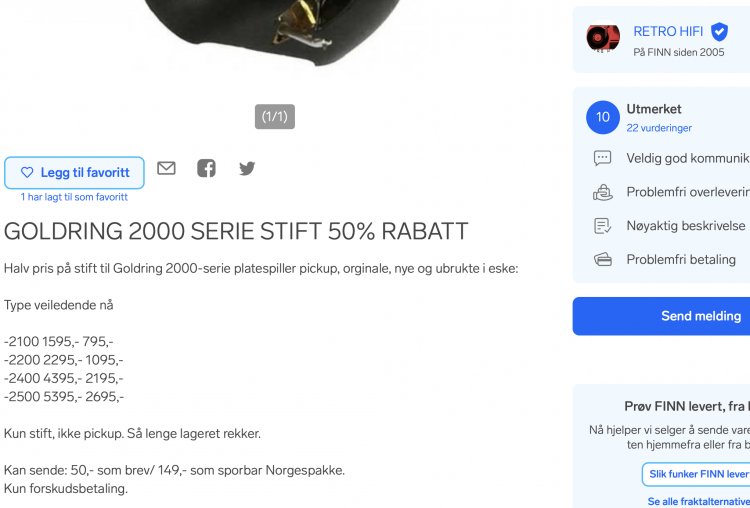The height and width of the screenshot is (508, 750).
Task: Open Se alle fraktalternativer link
Action: pyautogui.click(x=698, y=501)
